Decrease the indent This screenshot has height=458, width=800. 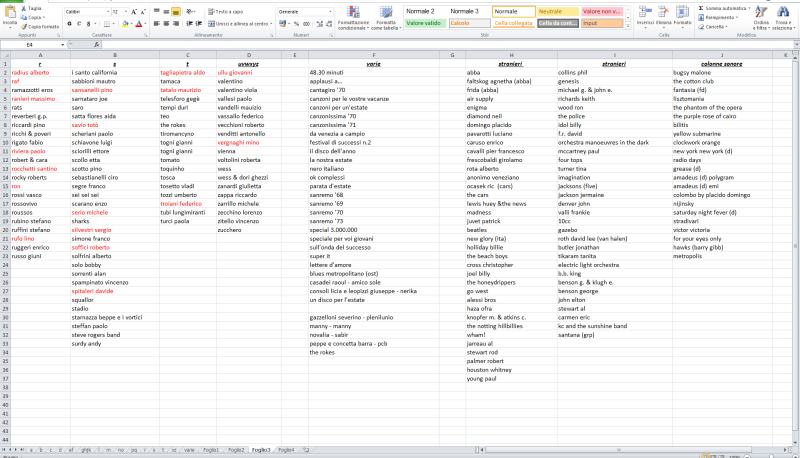pyautogui.click(x=189, y=23)
